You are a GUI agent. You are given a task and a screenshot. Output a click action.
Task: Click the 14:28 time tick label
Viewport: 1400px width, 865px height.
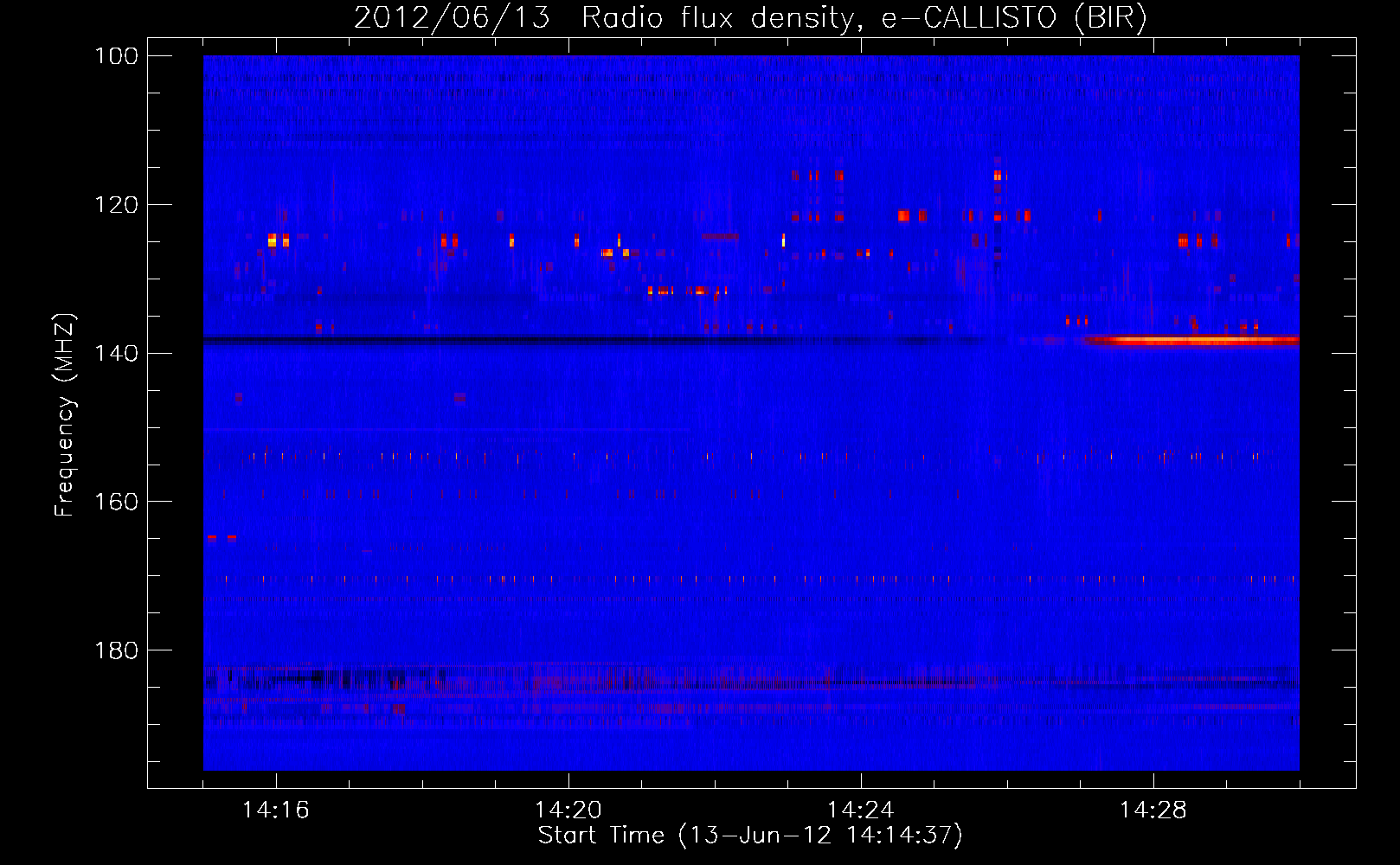click(x=1153, y=811)
